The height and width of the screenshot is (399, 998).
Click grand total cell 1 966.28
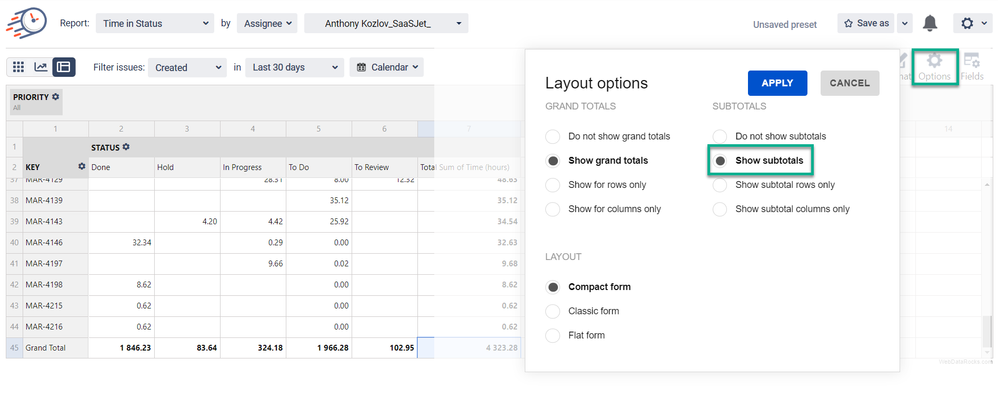pos(319,348)
